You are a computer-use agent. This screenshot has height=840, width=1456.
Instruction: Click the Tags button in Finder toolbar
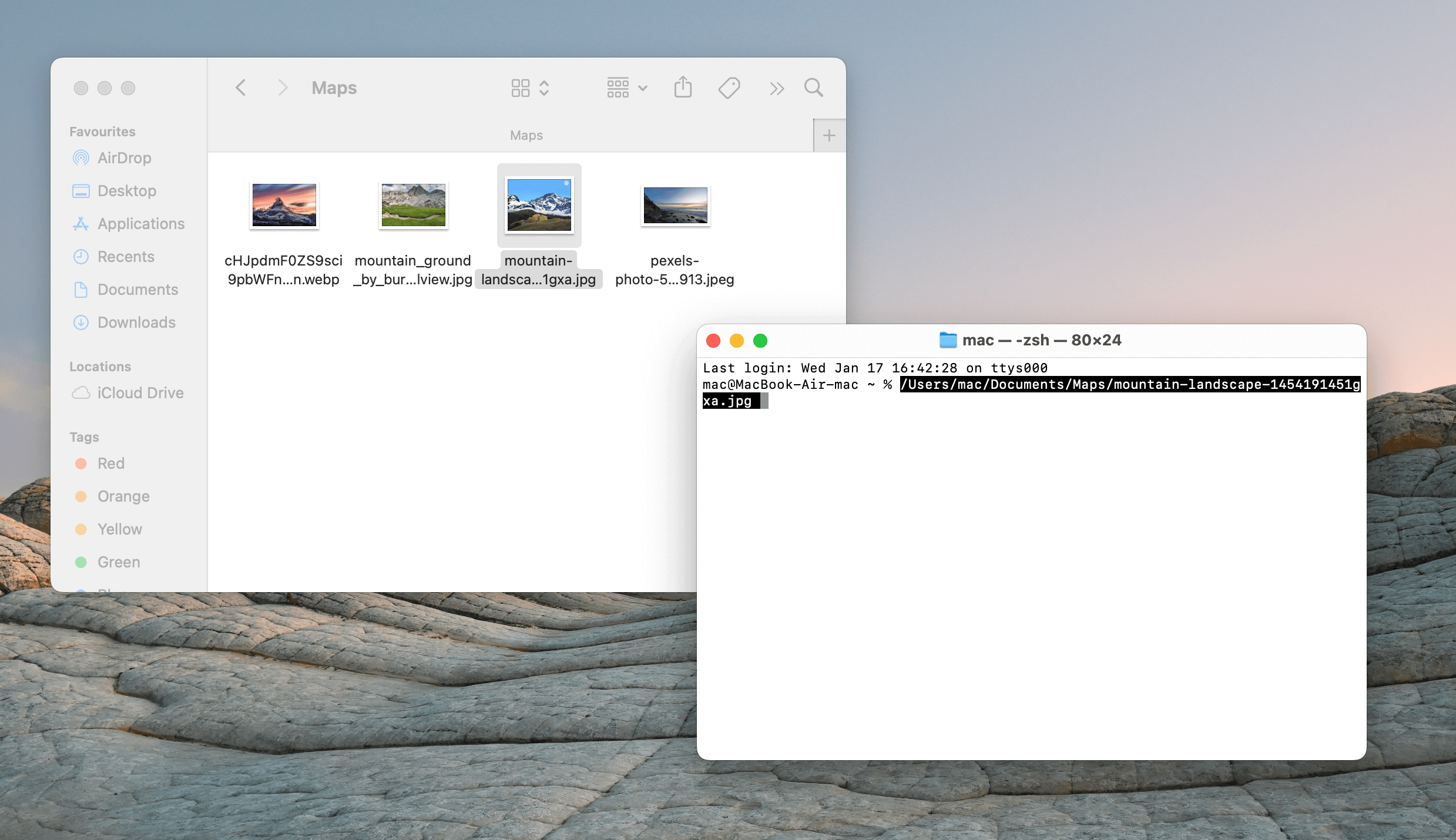click(x=729, y=88)
